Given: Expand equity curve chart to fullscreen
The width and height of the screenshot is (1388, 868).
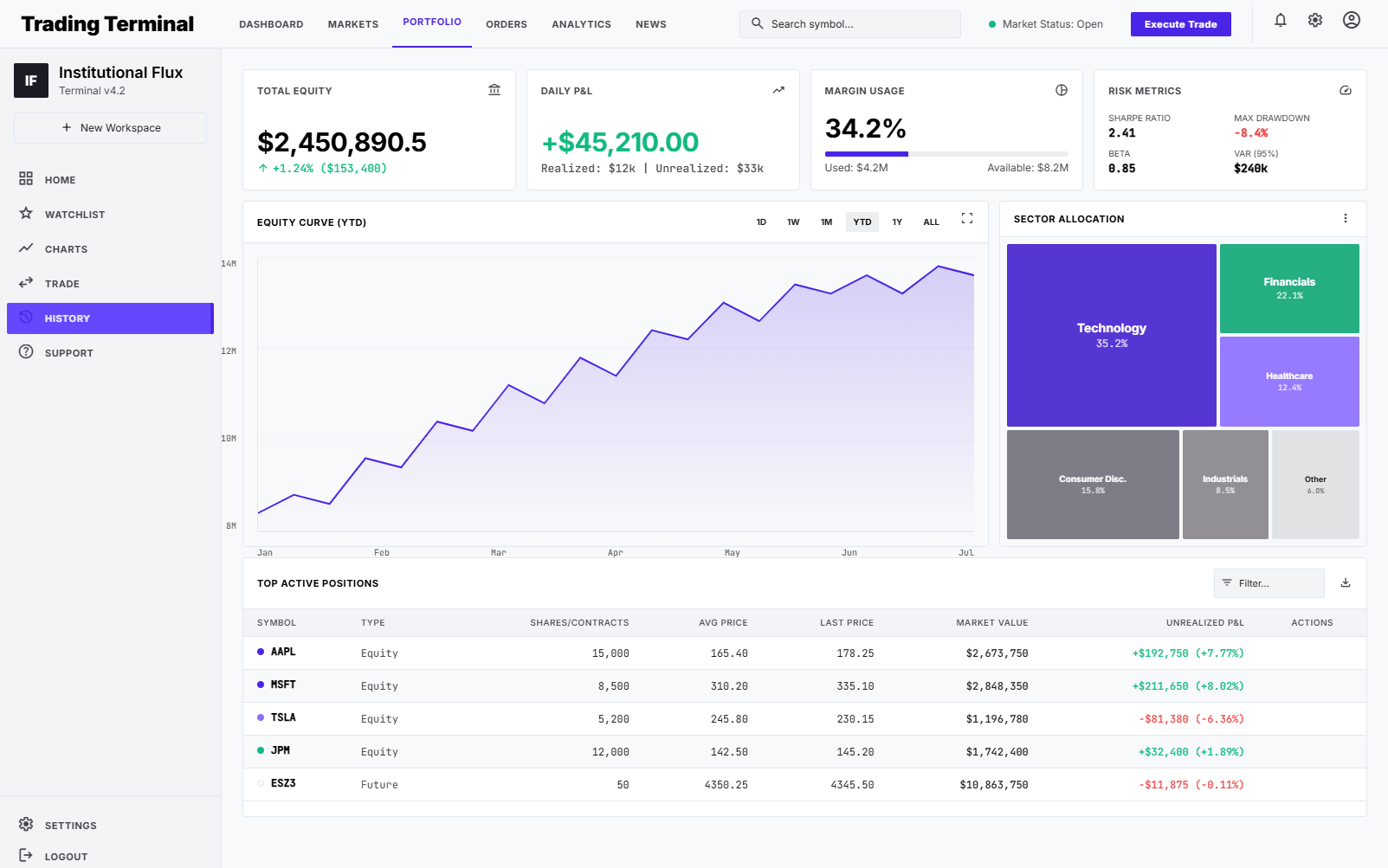Looking at the screenshot, I should click(x=967, y=218).
